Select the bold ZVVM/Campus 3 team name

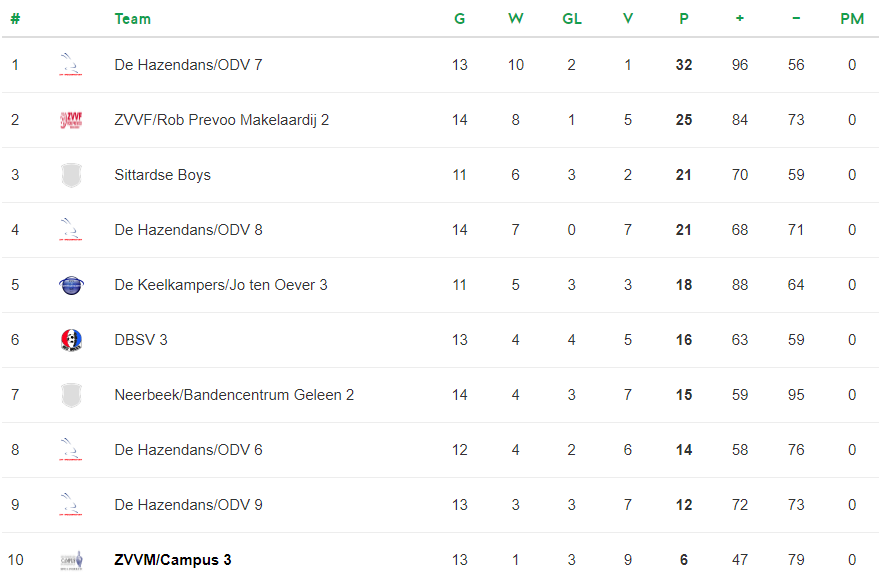coord(172,560)
